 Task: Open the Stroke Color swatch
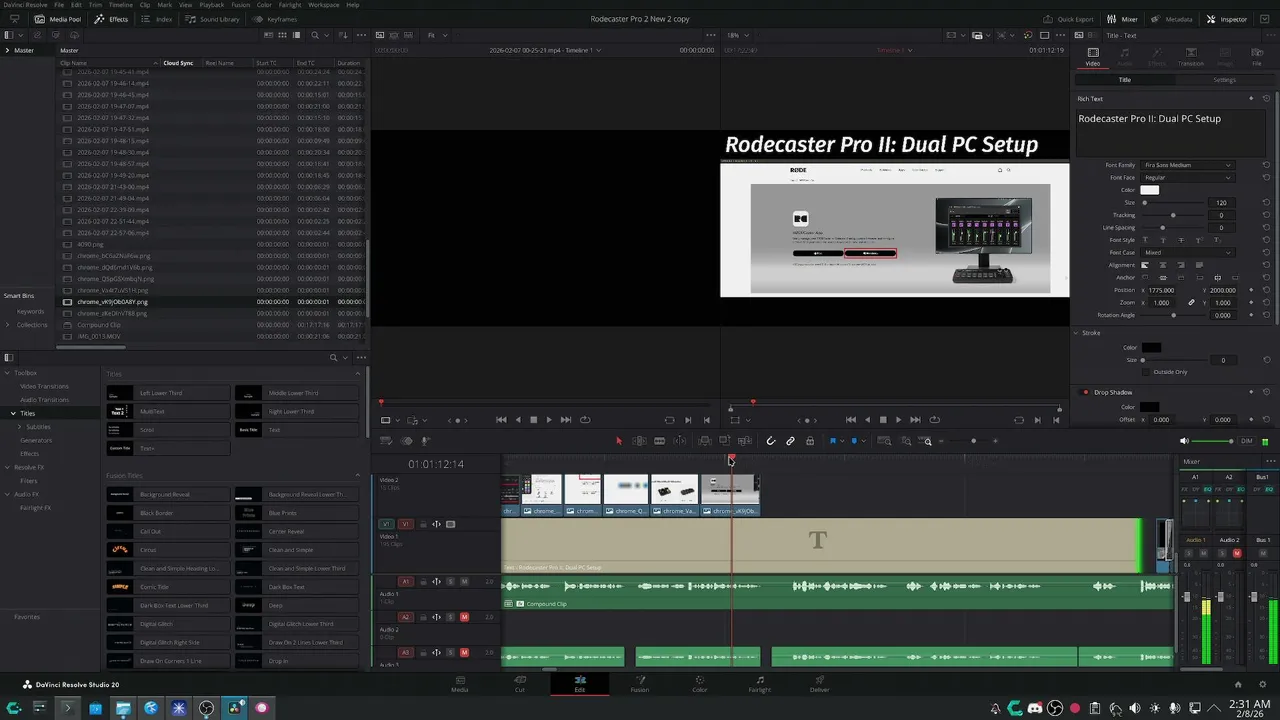click(1151, 347)
